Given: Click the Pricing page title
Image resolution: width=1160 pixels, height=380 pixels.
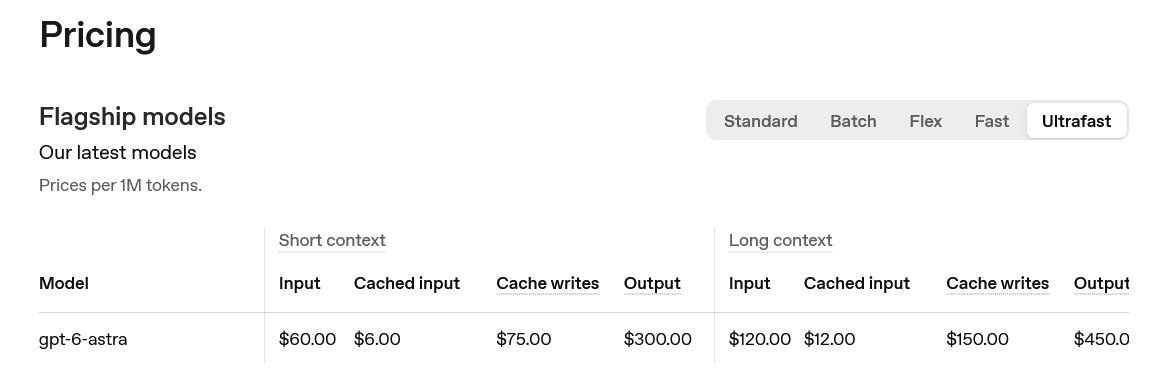Looking at the screenshot, I should pyautogui.click(x=98, y=35).
